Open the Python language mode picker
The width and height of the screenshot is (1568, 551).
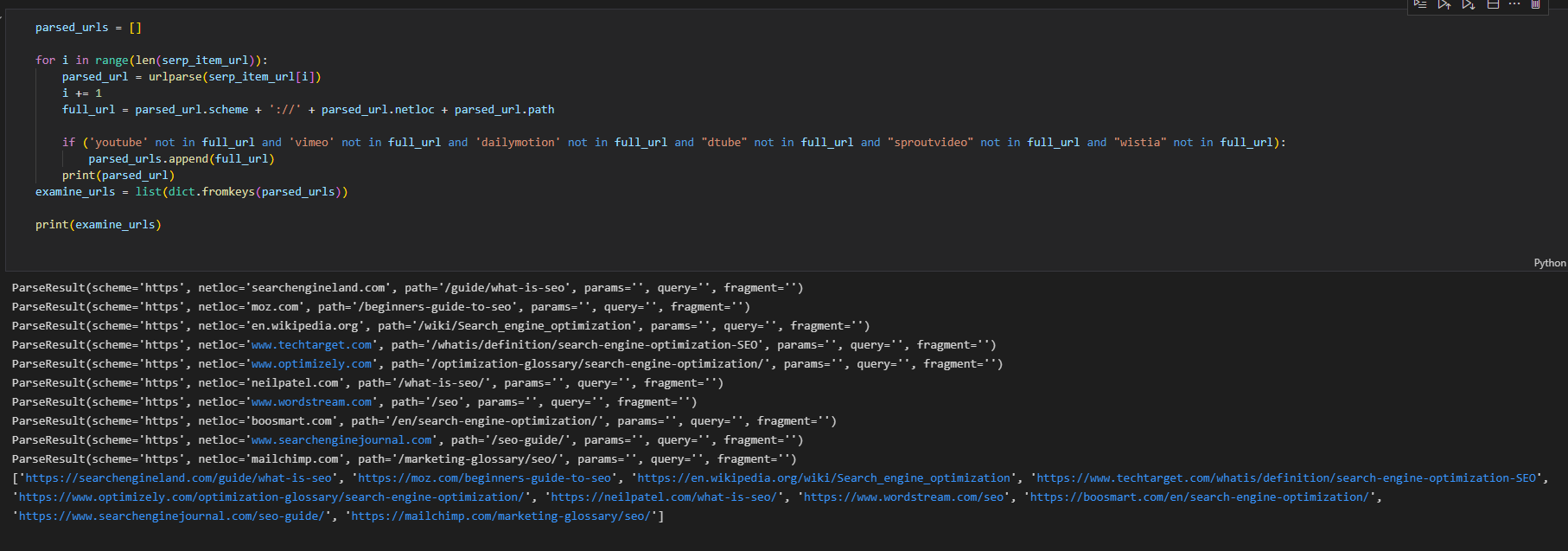pos(1549,263)
